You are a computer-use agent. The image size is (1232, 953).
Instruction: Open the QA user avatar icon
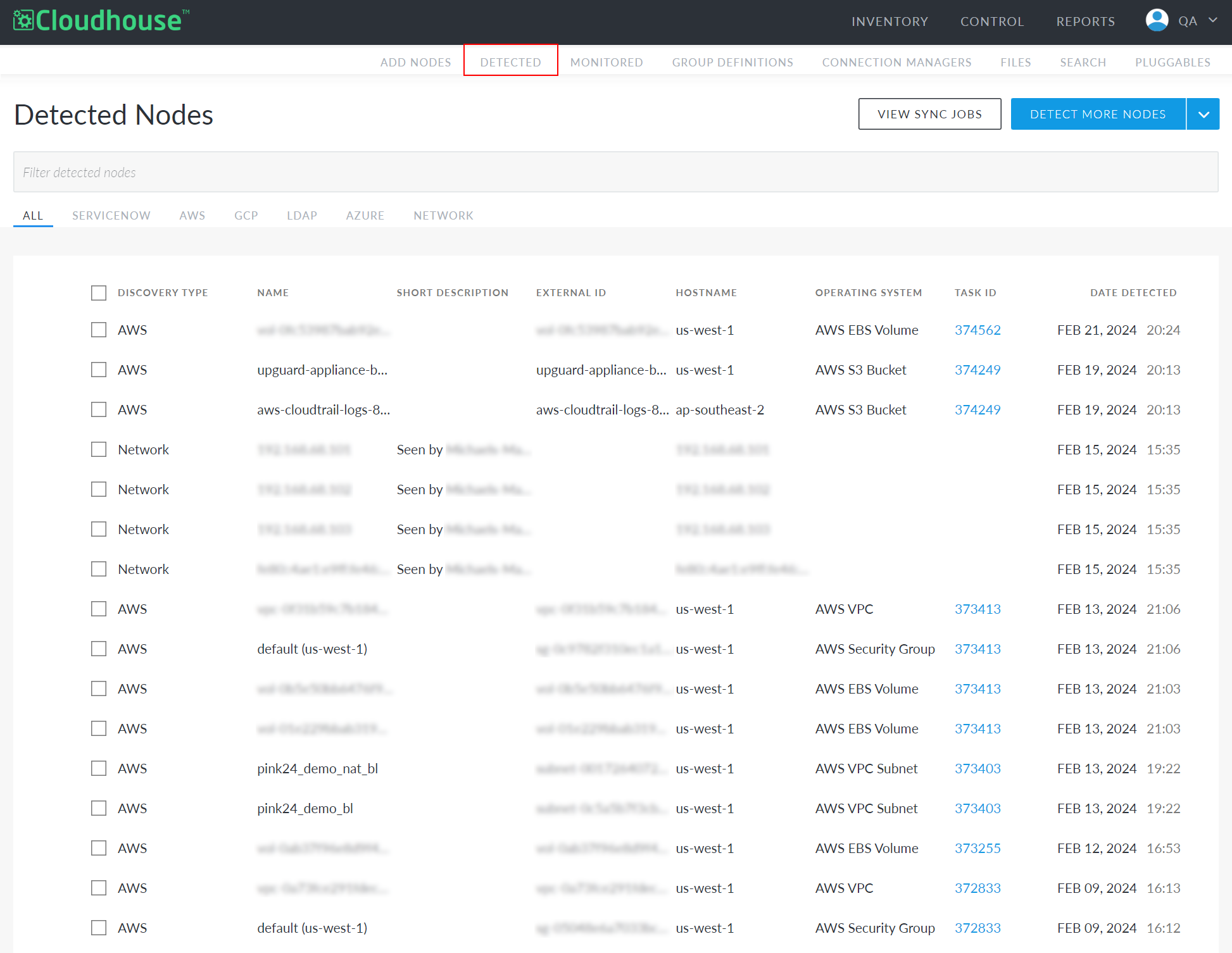click(1157, 20)
